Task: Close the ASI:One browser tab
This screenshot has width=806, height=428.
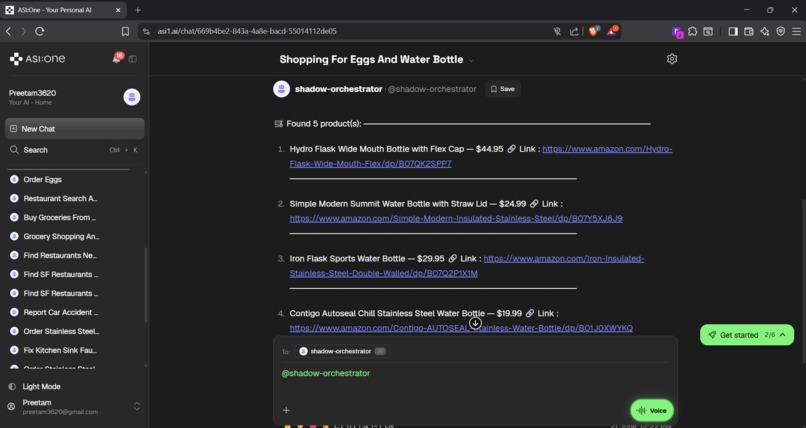Action: point(118,10)
